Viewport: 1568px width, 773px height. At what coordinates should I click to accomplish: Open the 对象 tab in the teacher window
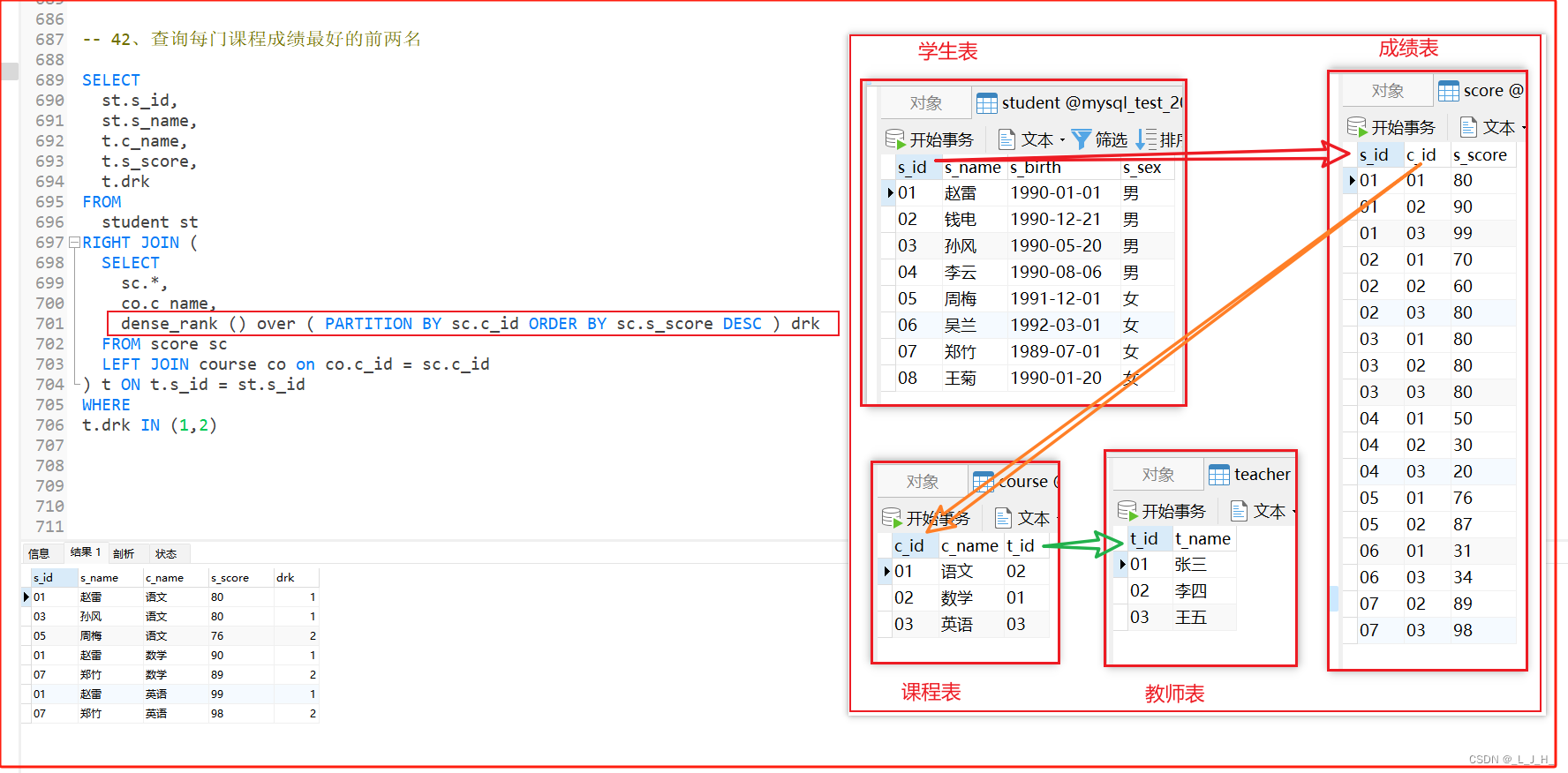tap(1158, 475)
